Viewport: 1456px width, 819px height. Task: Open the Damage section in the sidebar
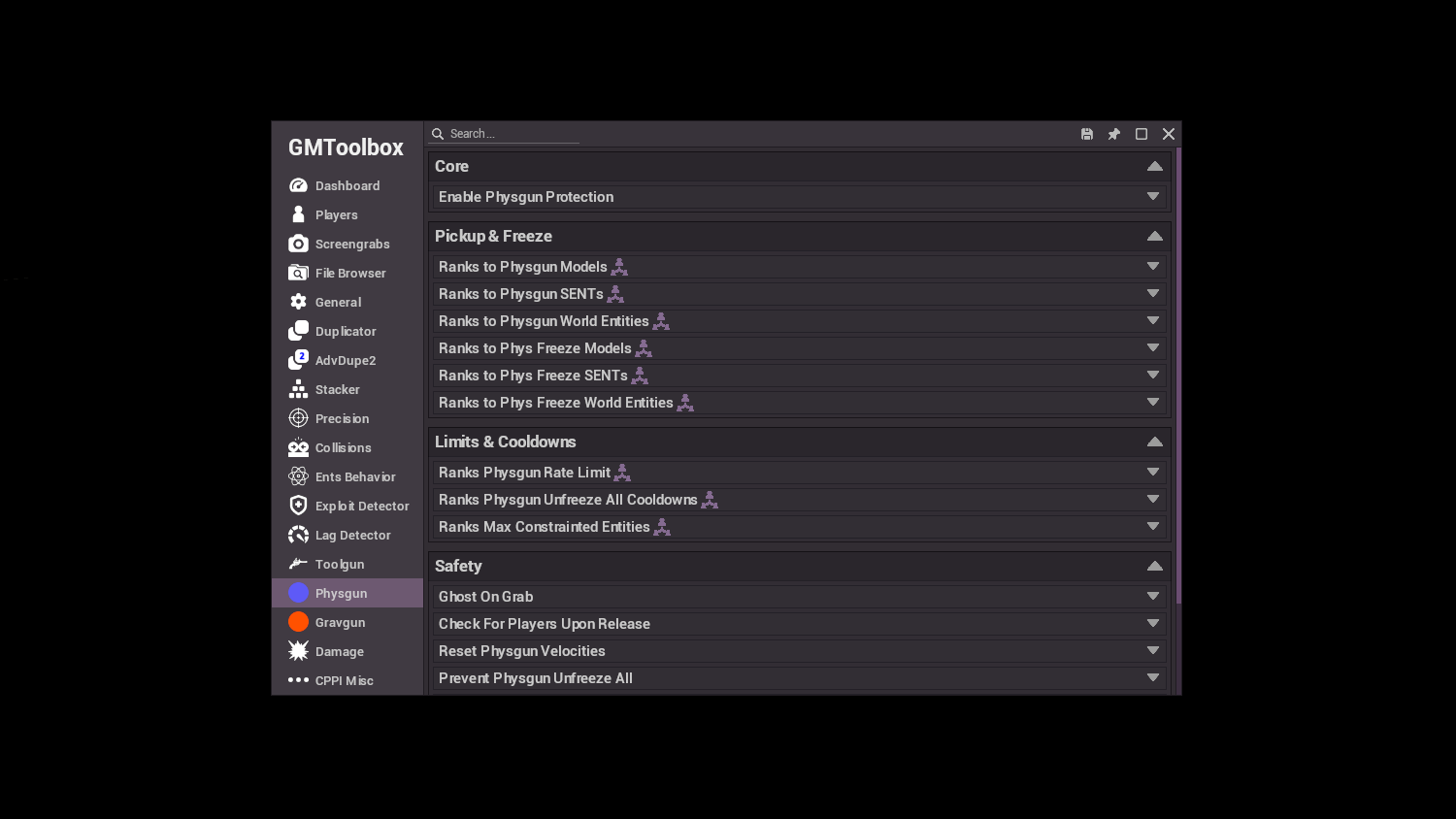(347, 651)
